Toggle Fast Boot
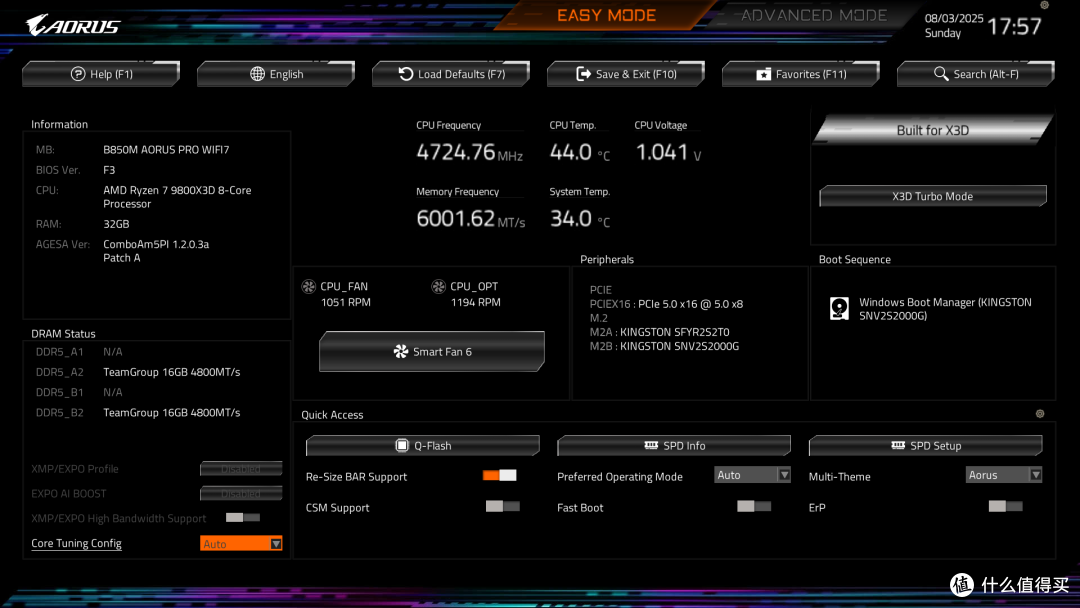Viewport: 1080px width, 608px height. coord(754,506)
